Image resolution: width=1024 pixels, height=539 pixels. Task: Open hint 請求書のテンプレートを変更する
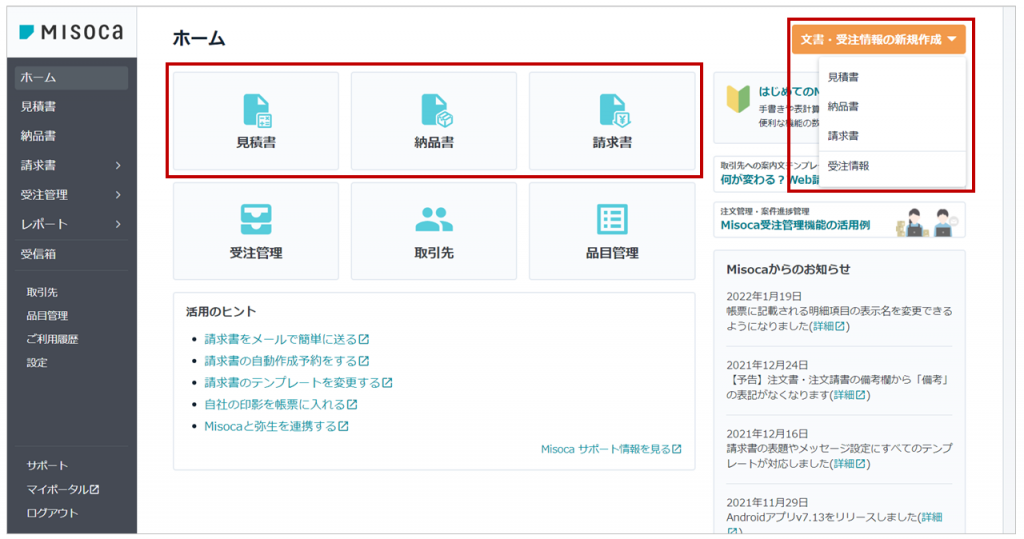coord(298,383)
